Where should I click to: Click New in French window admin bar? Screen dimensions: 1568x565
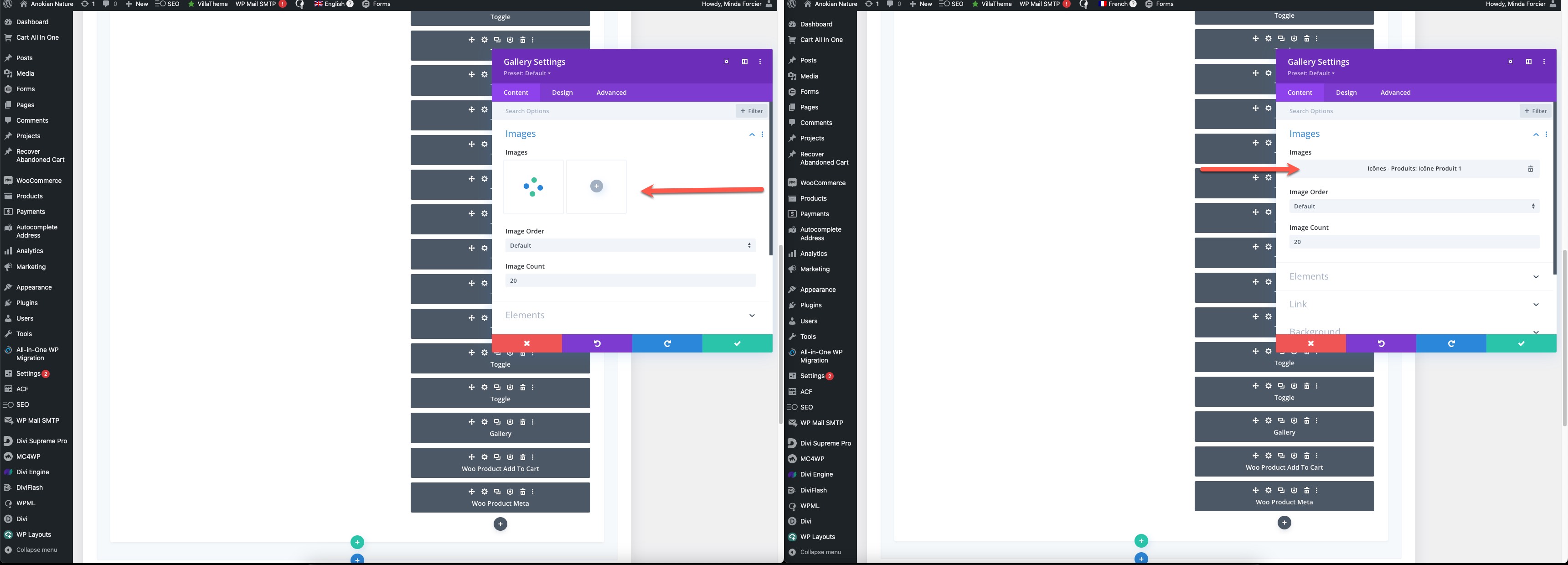tap(920, 4)
